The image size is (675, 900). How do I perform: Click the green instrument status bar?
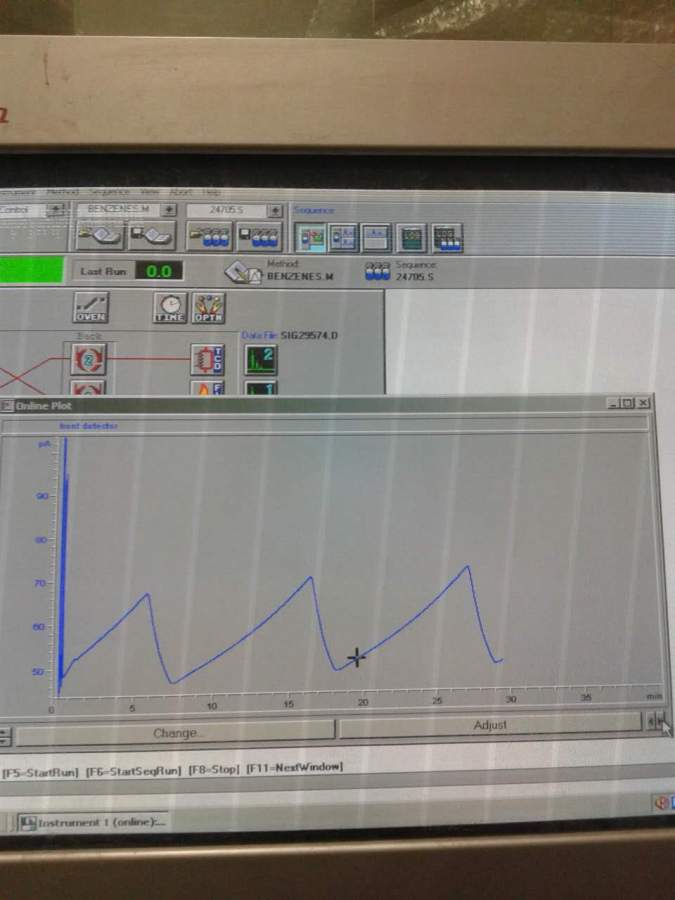click(x=31, y=270)
